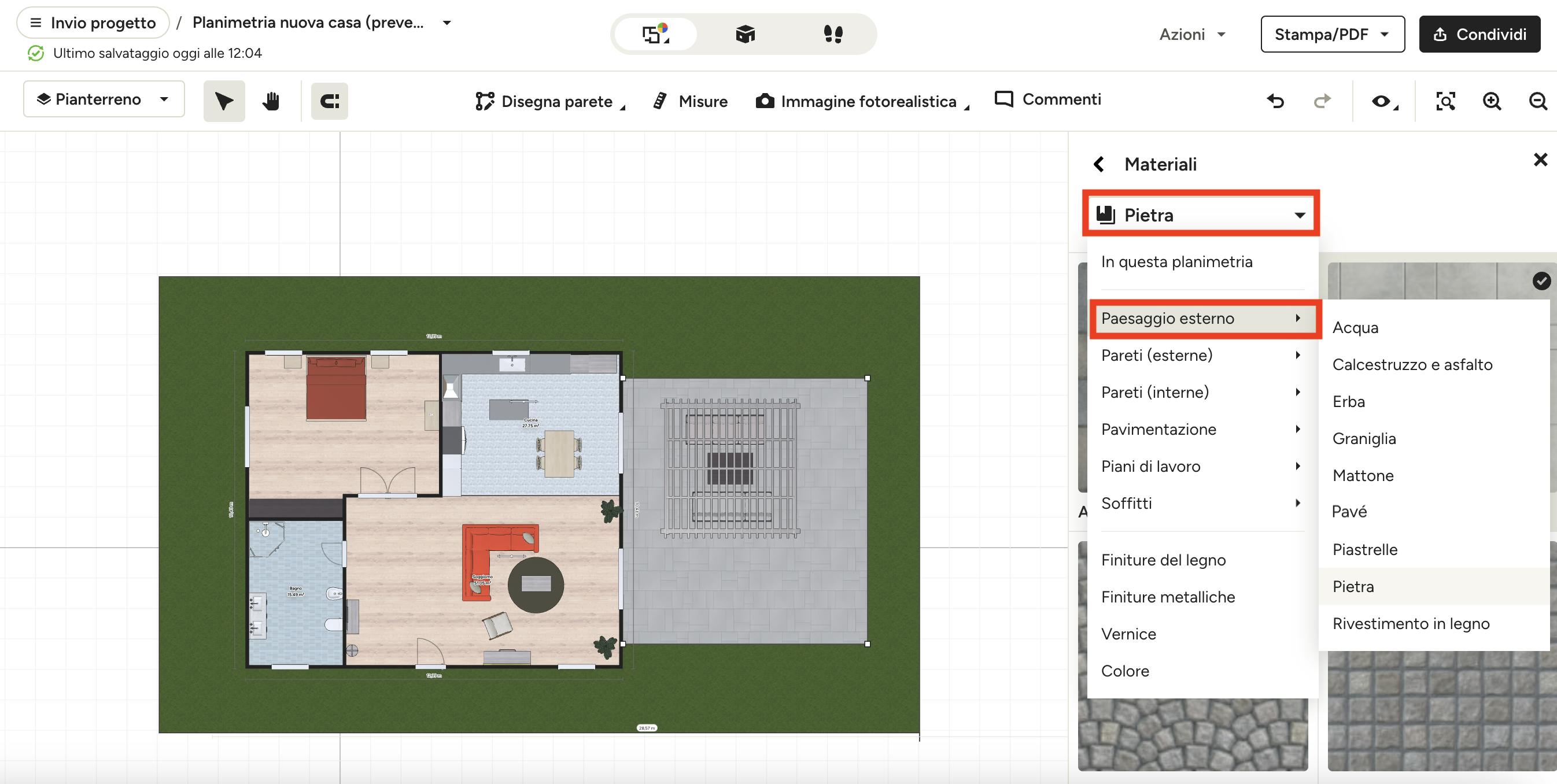
Task: Pick the selected grey stone tile swatch
Action: coord(1442,281)
